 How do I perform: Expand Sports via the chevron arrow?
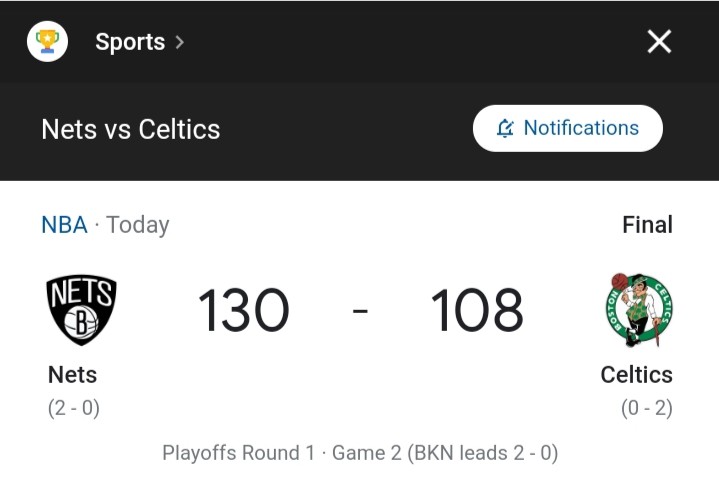(x=179, y=43)
